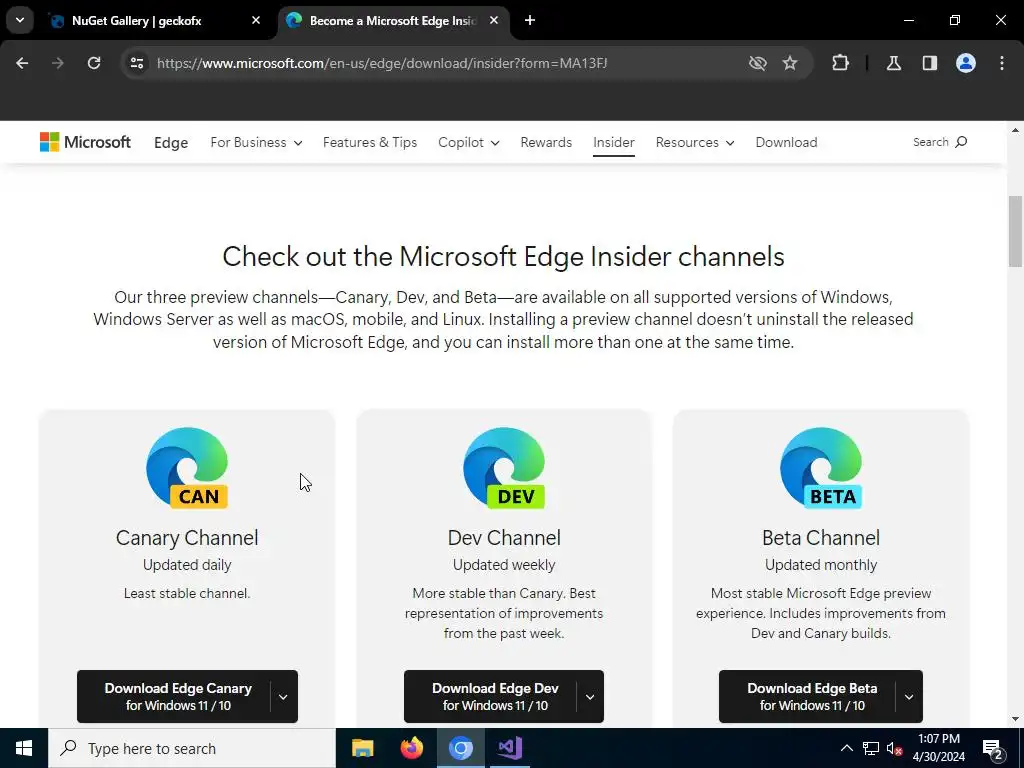This screenshot has height=768, width=1024.
Task: Expand Edge Dev platform options arrow
Action: click(590, 697)
